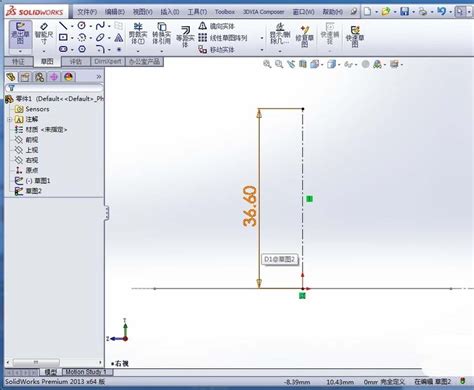474x390 pixels.
Task: Open the Toolbox menu
Action: click(x=225, y=12)
